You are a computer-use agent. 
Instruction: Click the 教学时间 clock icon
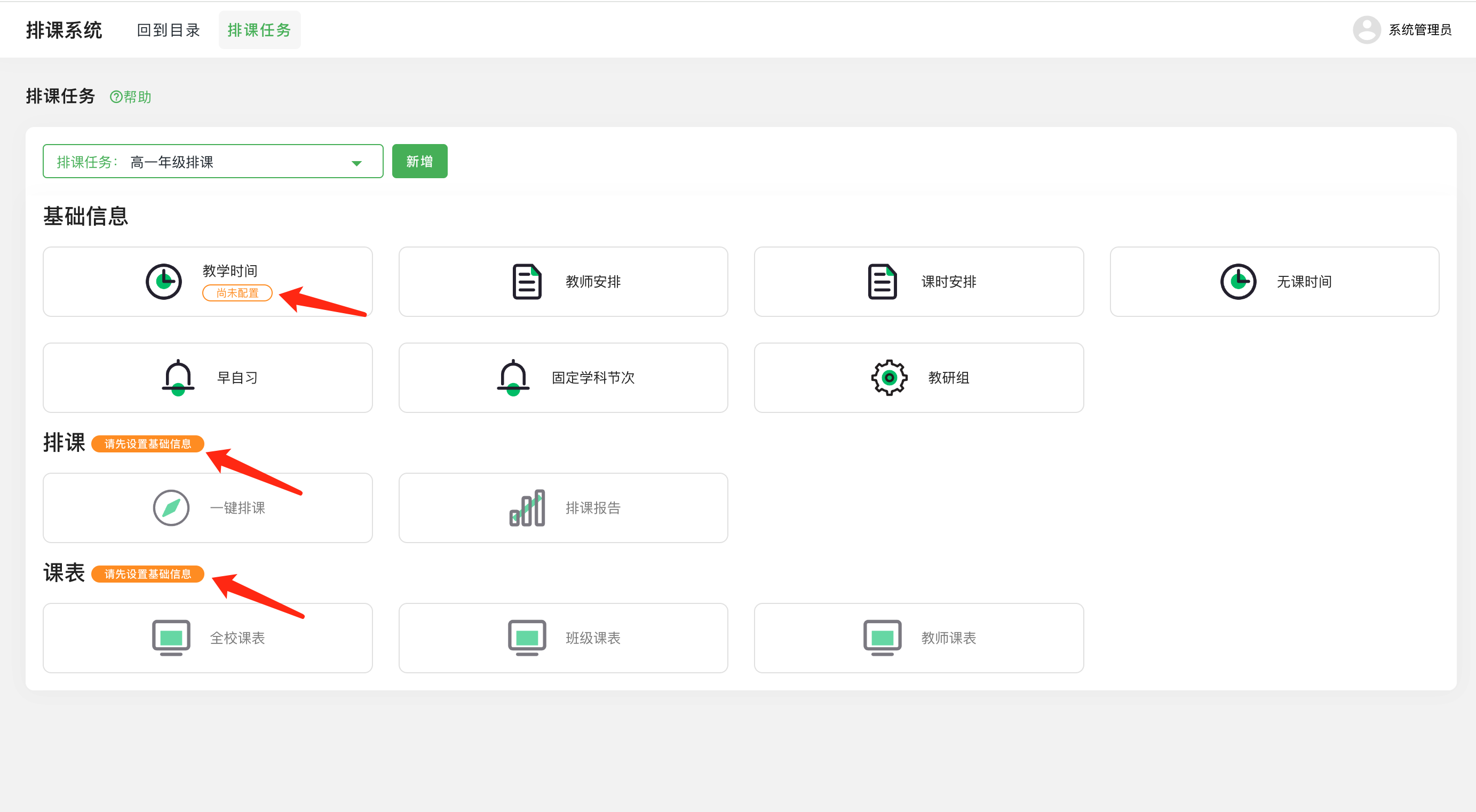coord(164,281)
